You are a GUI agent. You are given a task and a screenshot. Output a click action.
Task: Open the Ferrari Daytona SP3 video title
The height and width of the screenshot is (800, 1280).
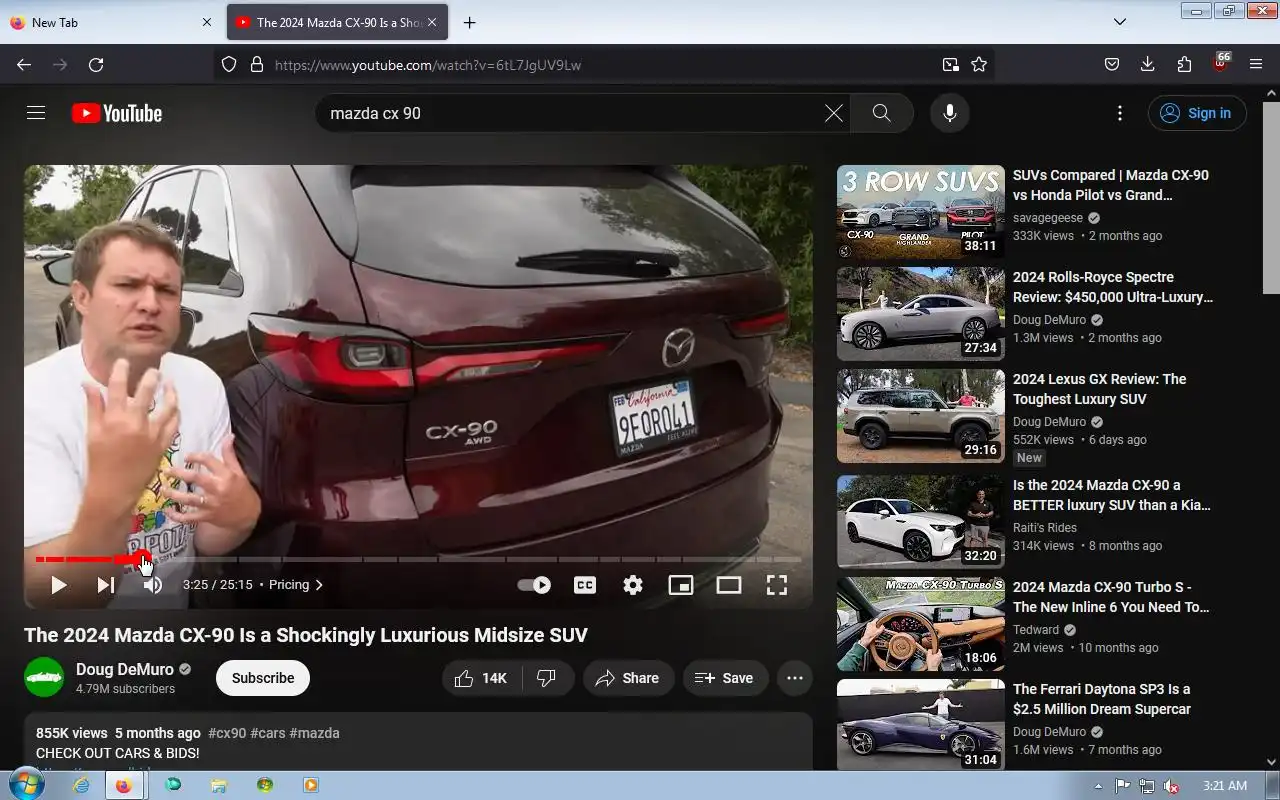pos(1102,699)
